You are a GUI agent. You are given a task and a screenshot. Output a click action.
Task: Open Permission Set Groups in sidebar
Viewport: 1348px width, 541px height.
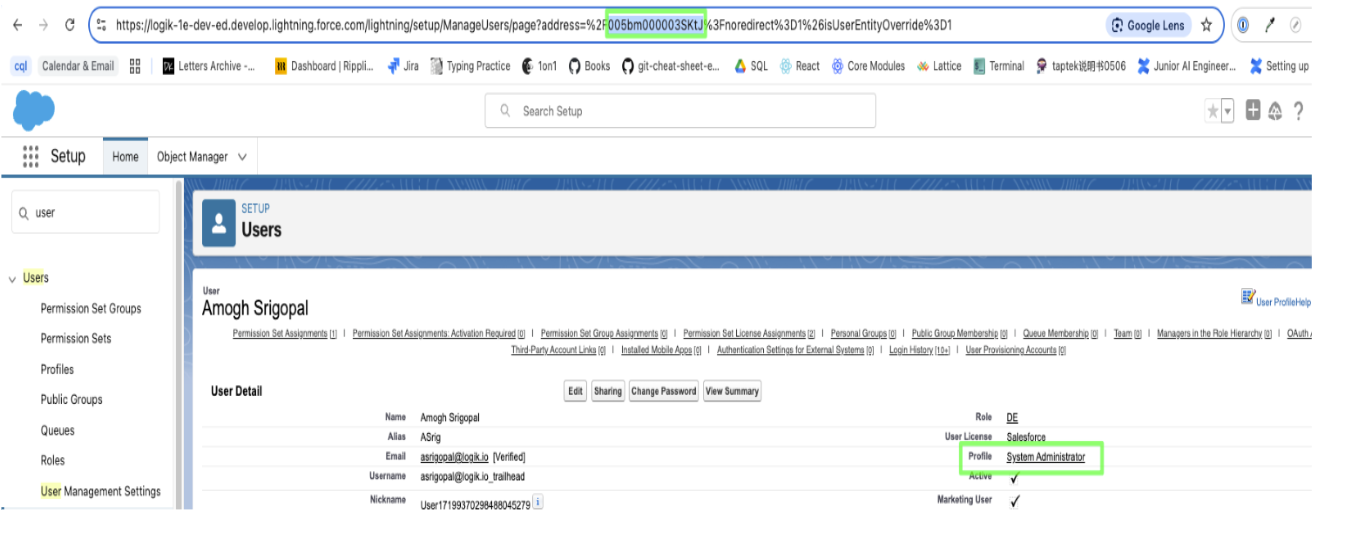tap(91, 308)
